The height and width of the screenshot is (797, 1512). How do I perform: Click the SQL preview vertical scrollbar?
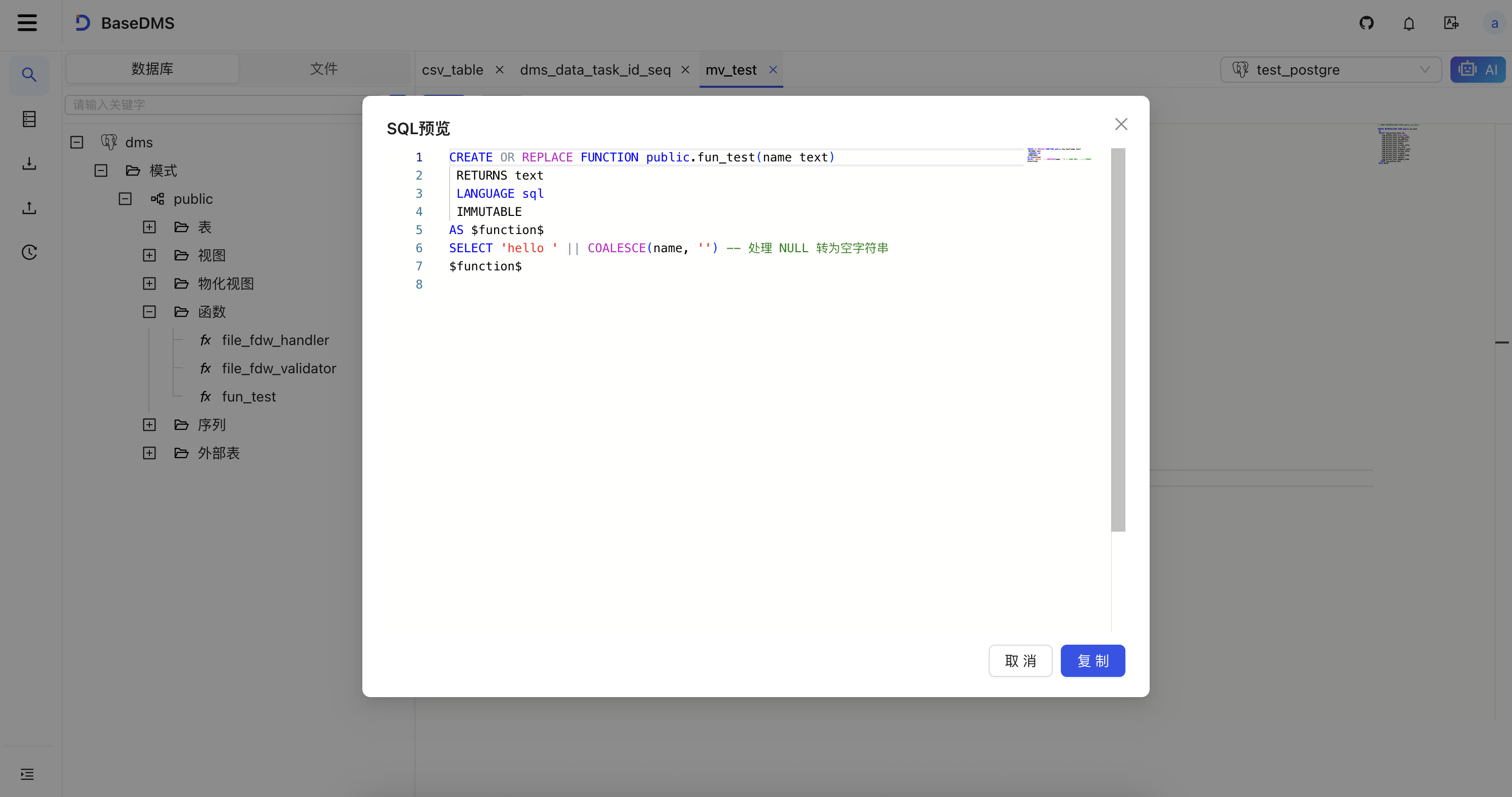click(1117, 340)
